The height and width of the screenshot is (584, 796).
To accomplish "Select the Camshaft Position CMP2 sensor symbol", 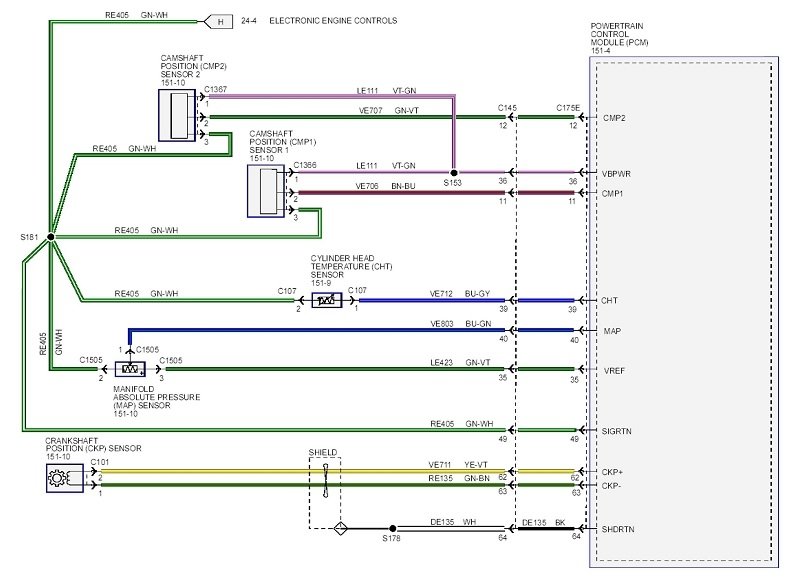I will point(177,115).
